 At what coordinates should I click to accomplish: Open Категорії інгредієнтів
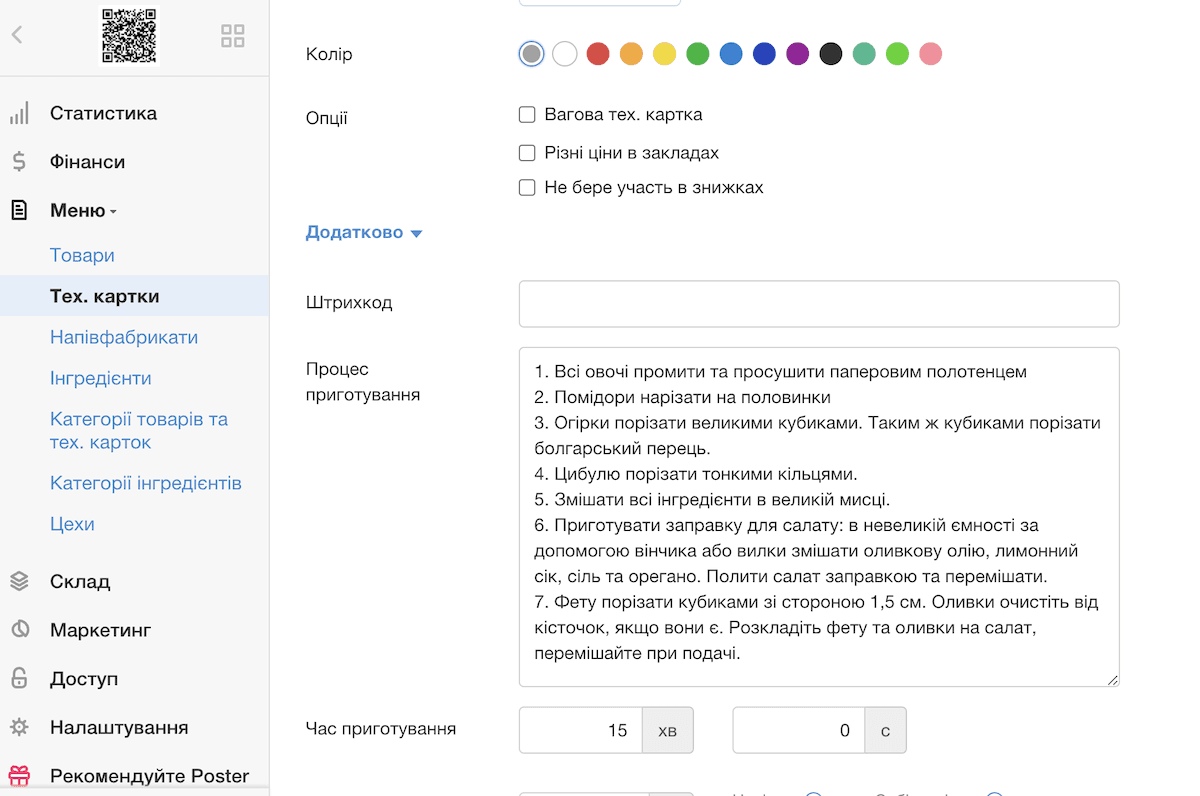pos(146,483)
